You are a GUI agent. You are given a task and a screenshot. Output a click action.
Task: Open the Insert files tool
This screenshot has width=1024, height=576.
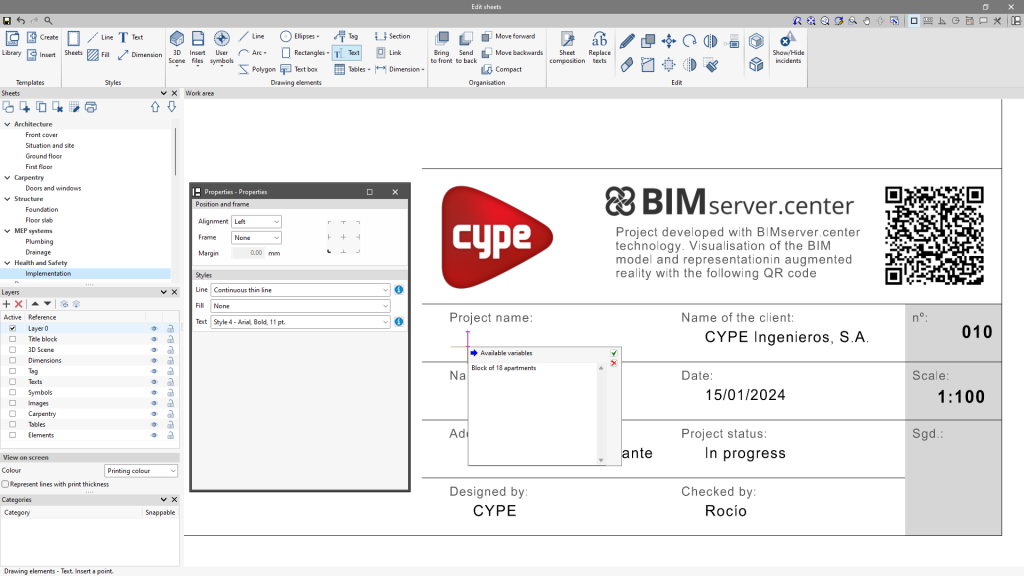tap(197, 46)
